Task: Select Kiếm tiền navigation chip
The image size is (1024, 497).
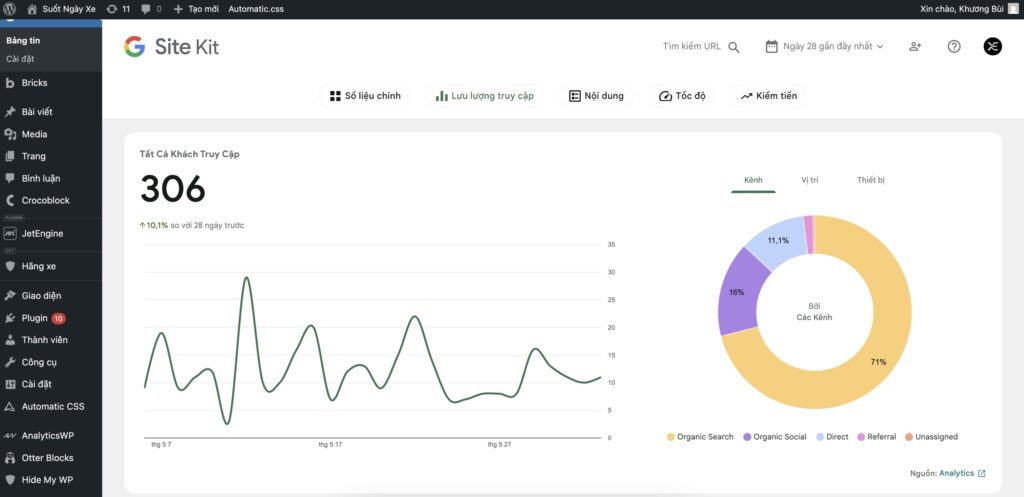Action: [769, 96]
